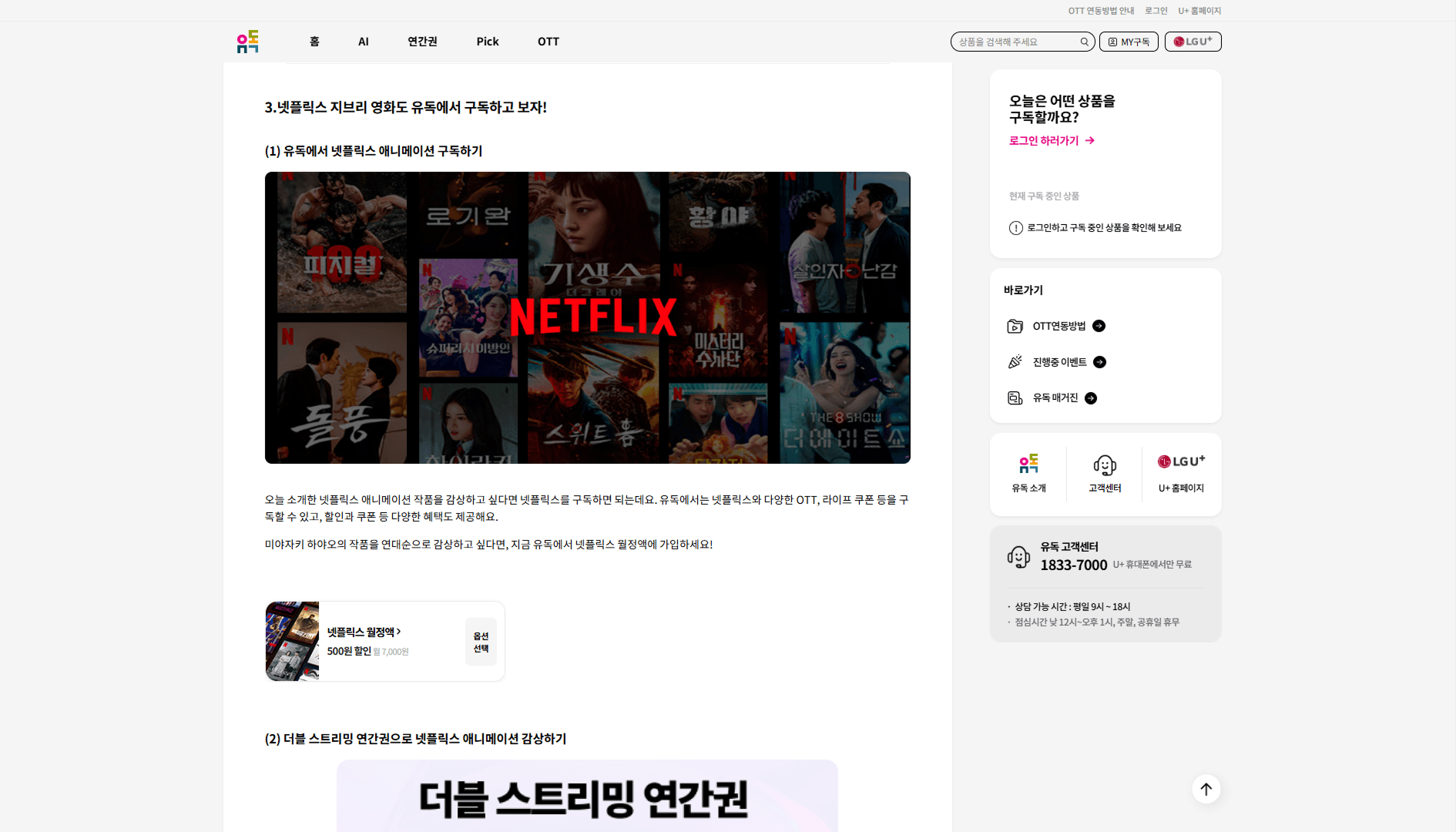Click the 더블 스트리밍 연간권 banner
The width and height of the screenshot is (1456, 832).
point(587,796)
